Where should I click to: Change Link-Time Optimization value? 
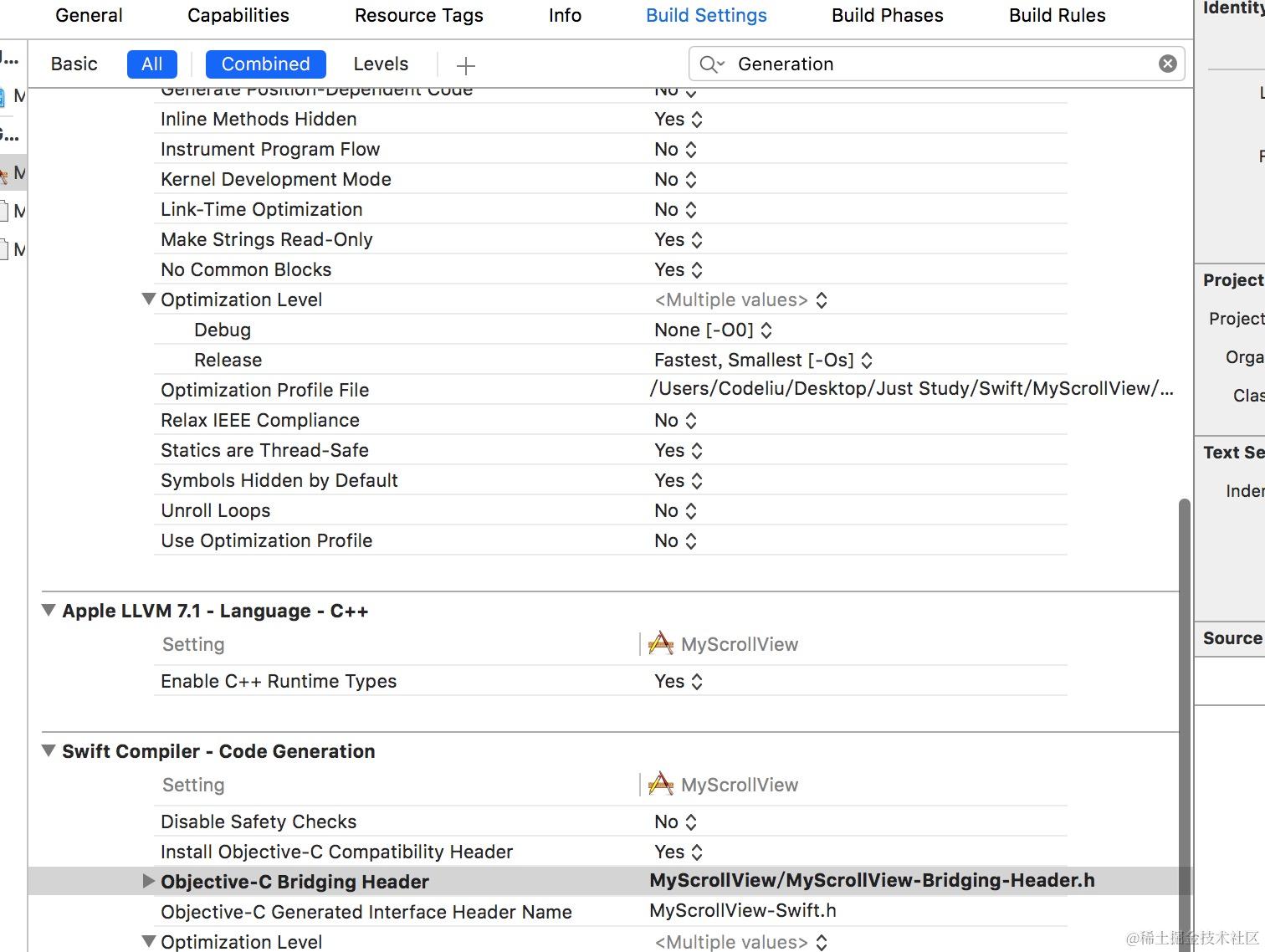pos(675,210)
